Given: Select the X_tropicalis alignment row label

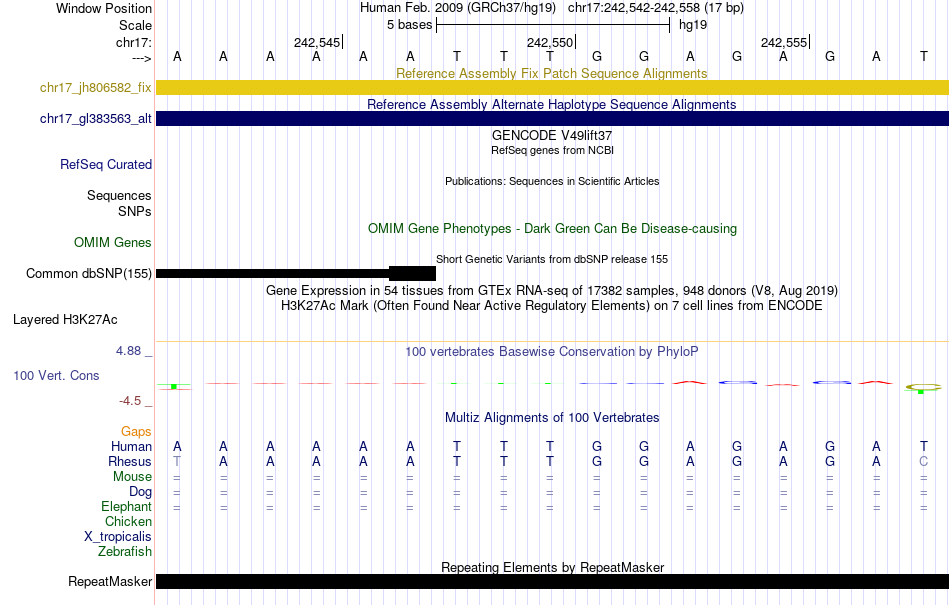Looking at the screenshot, I should point(118,537).
